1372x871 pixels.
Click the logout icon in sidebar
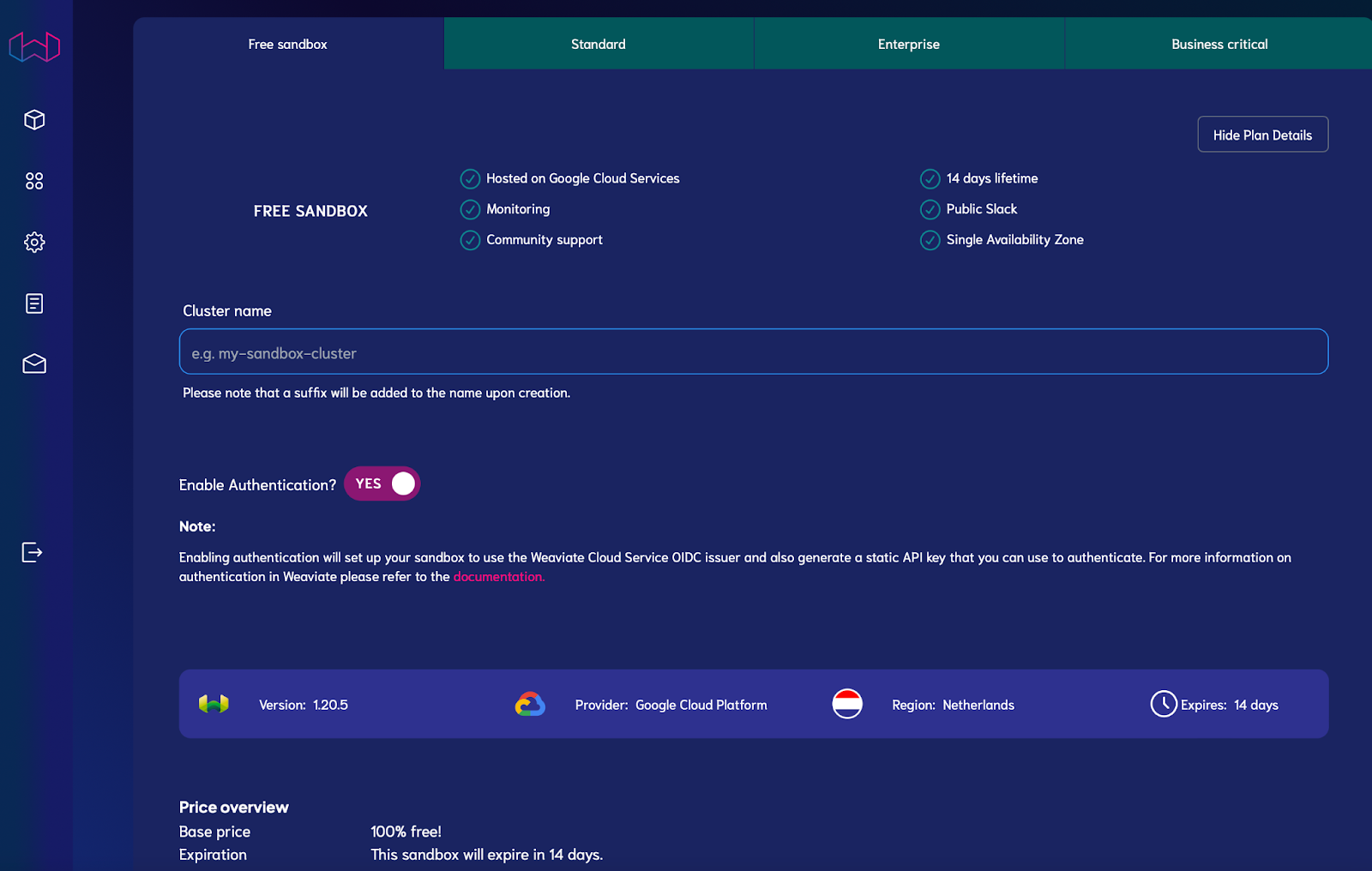coord(32,552)
